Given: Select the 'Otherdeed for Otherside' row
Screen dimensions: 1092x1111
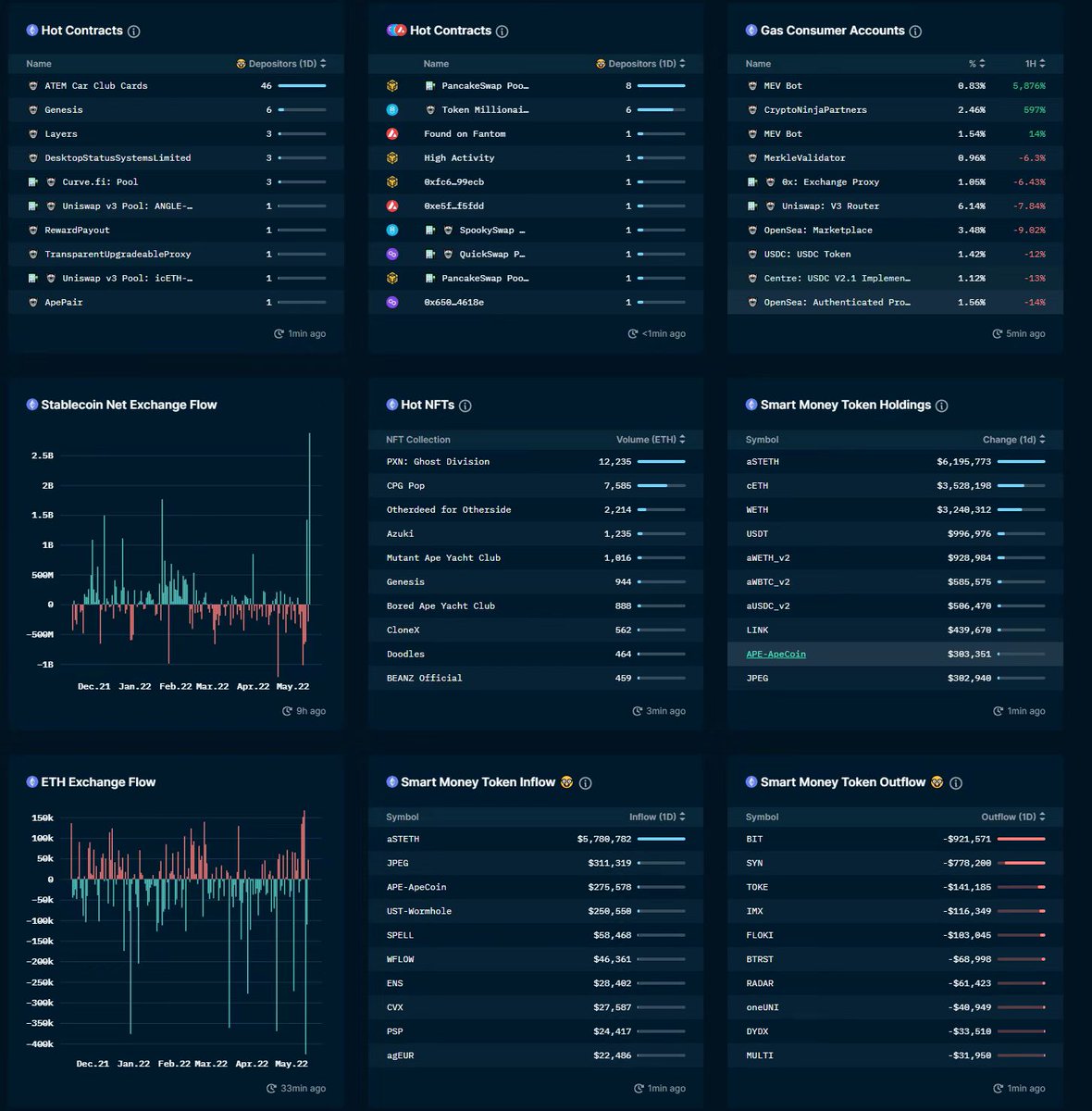Looking at the screenshot, I should click(x=535, y=509).
